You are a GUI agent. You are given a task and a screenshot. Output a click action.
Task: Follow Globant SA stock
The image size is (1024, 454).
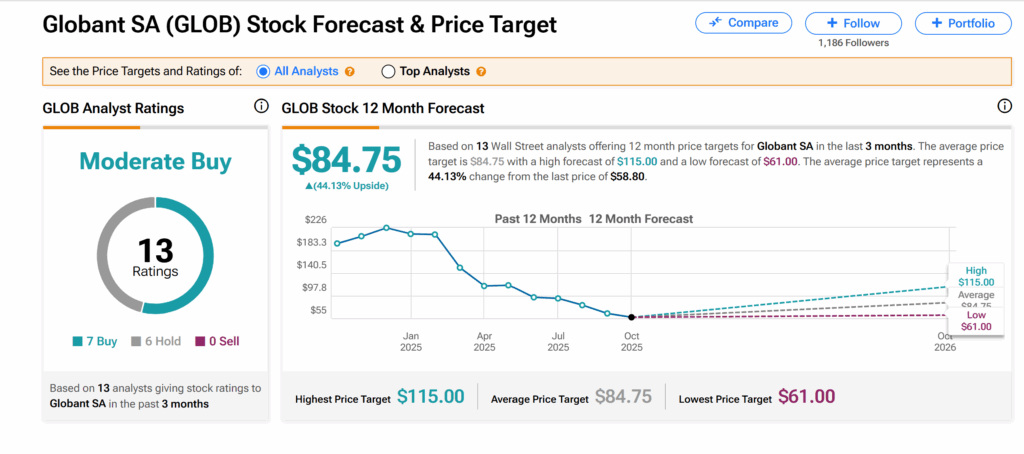coord(853,23)
